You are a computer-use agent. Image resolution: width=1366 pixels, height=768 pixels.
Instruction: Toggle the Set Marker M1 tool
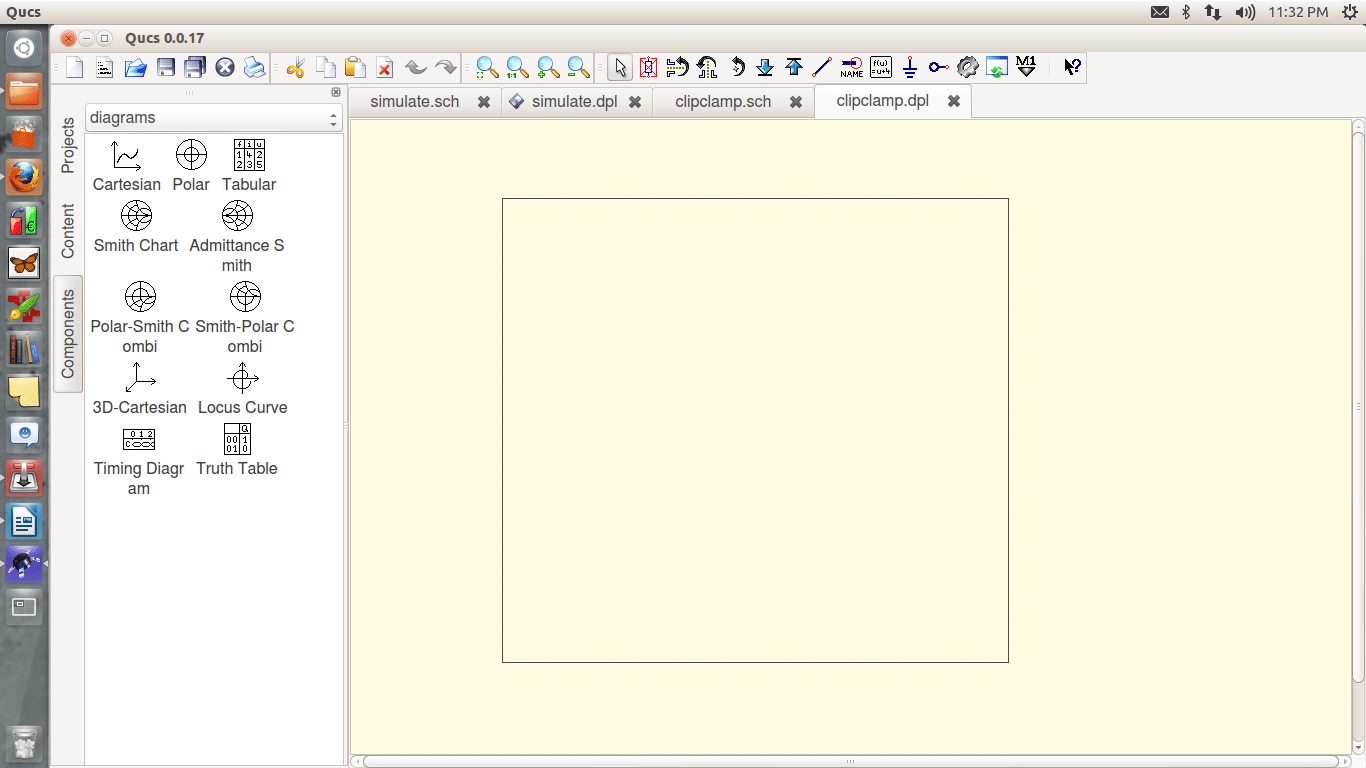tap(1026, 68)
